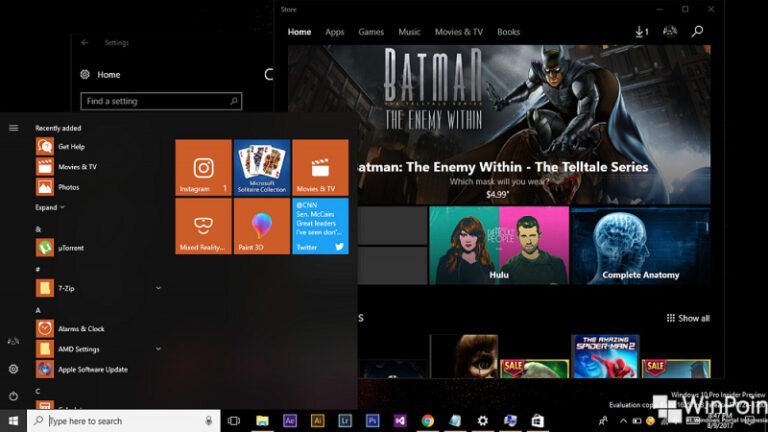Expand the AMD Settings folder chevron
The height and width of the screenshot is (432, 768).
pos(158,349)
